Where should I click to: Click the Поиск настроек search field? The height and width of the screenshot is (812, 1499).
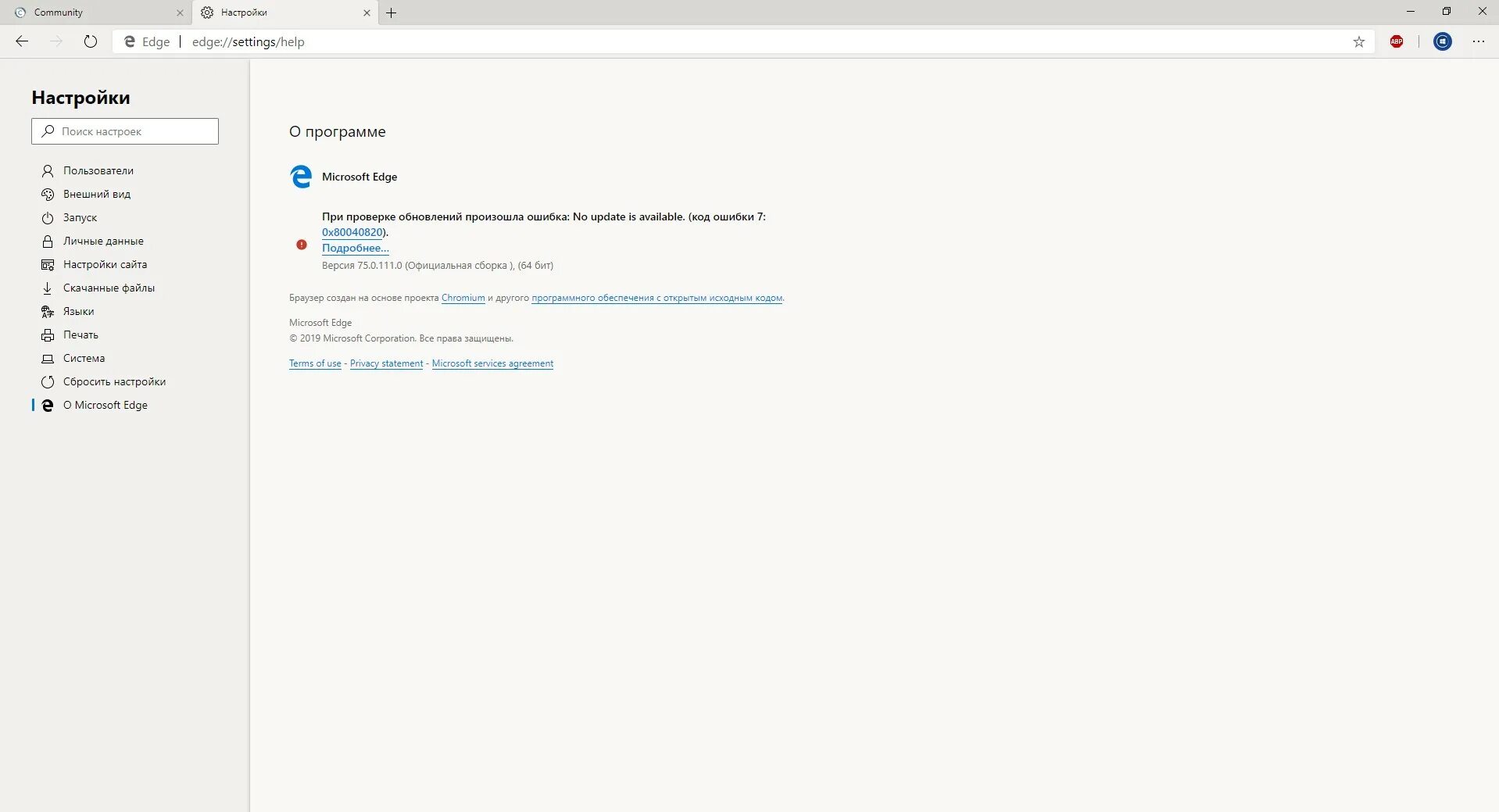point(125,131)
